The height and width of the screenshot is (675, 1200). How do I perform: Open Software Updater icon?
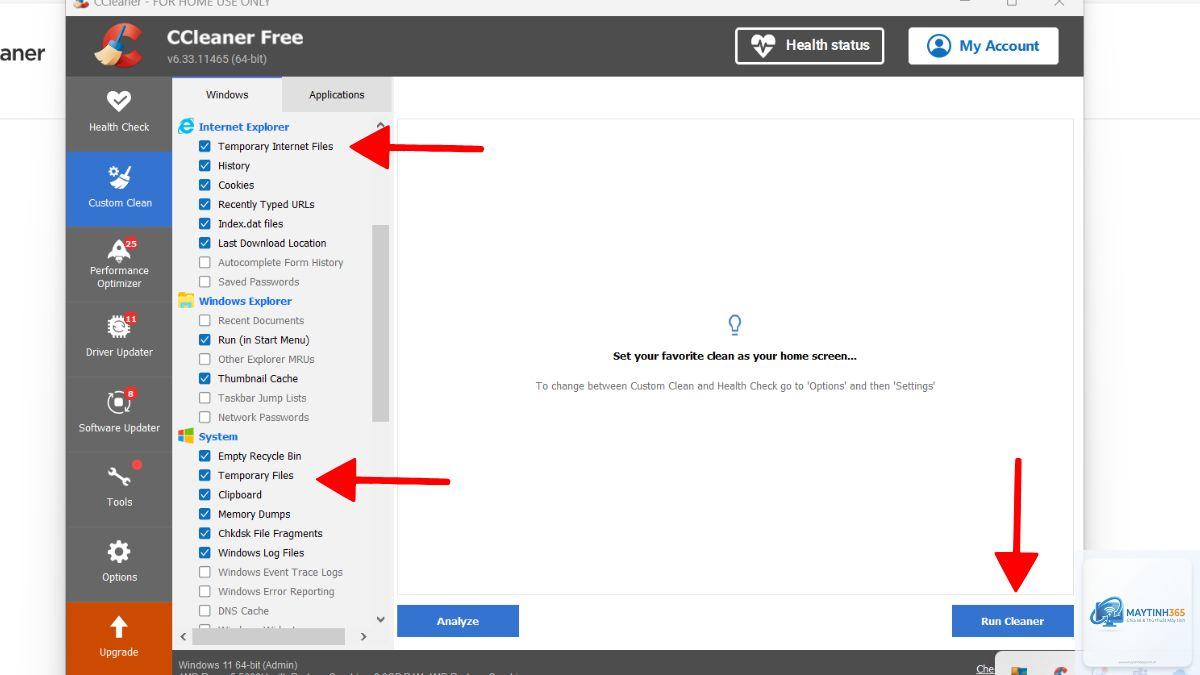pos(119,401)
